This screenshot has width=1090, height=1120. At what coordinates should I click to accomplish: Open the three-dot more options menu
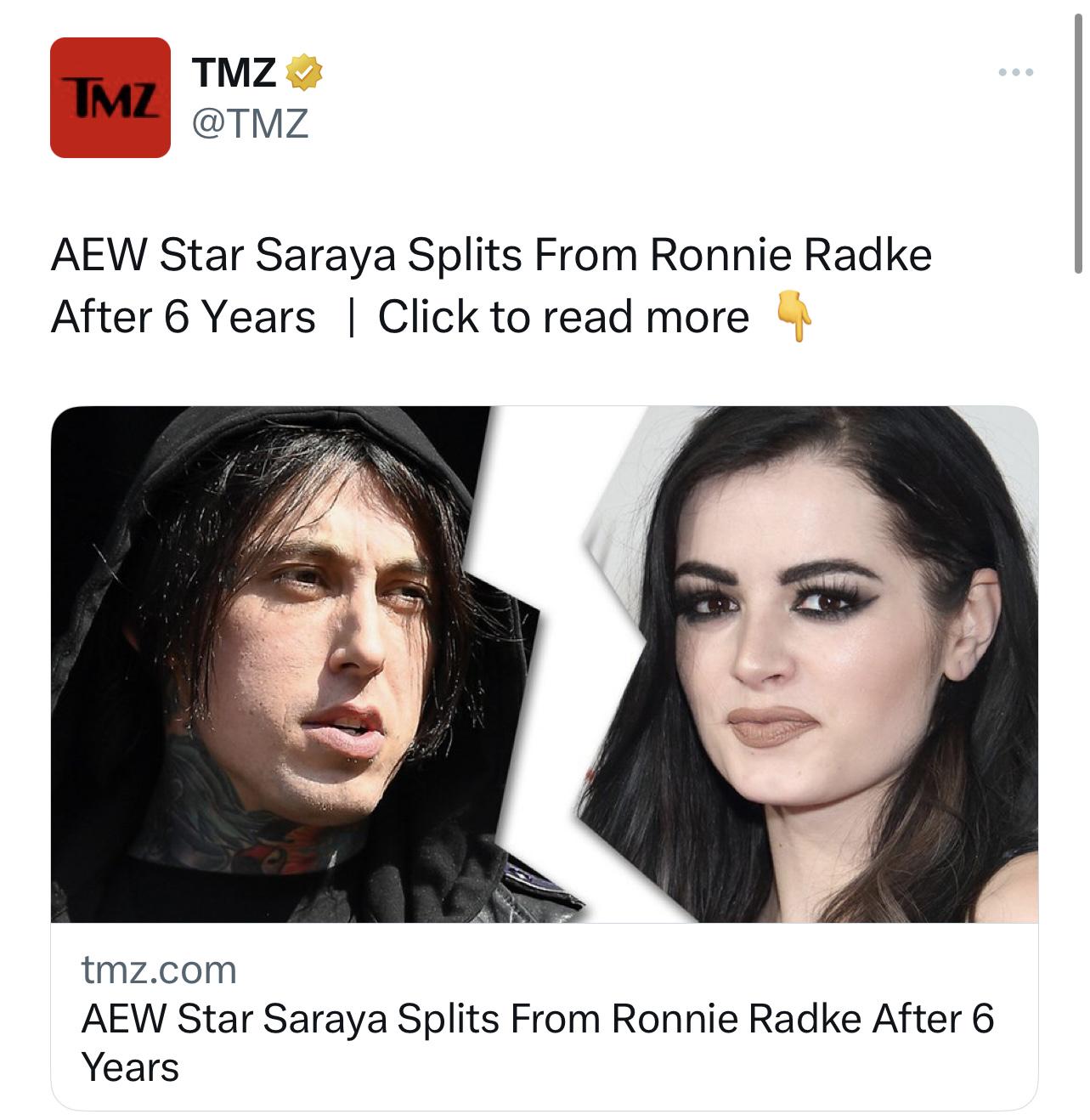point(1016,73)
